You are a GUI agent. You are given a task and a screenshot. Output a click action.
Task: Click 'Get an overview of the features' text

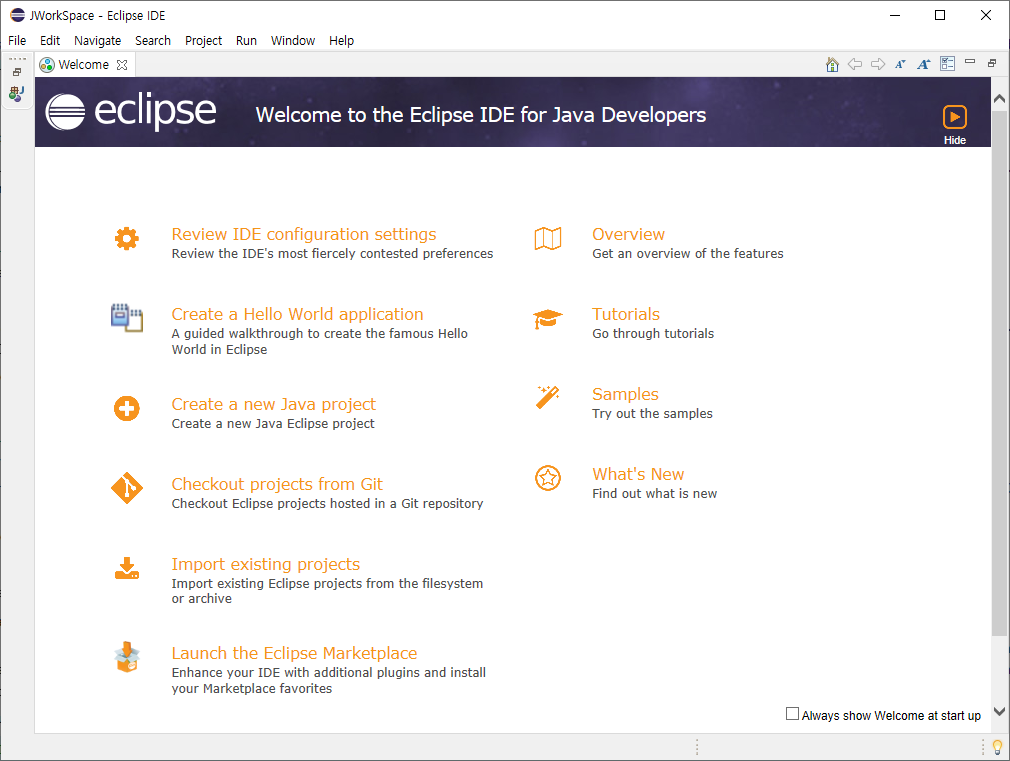687,253
